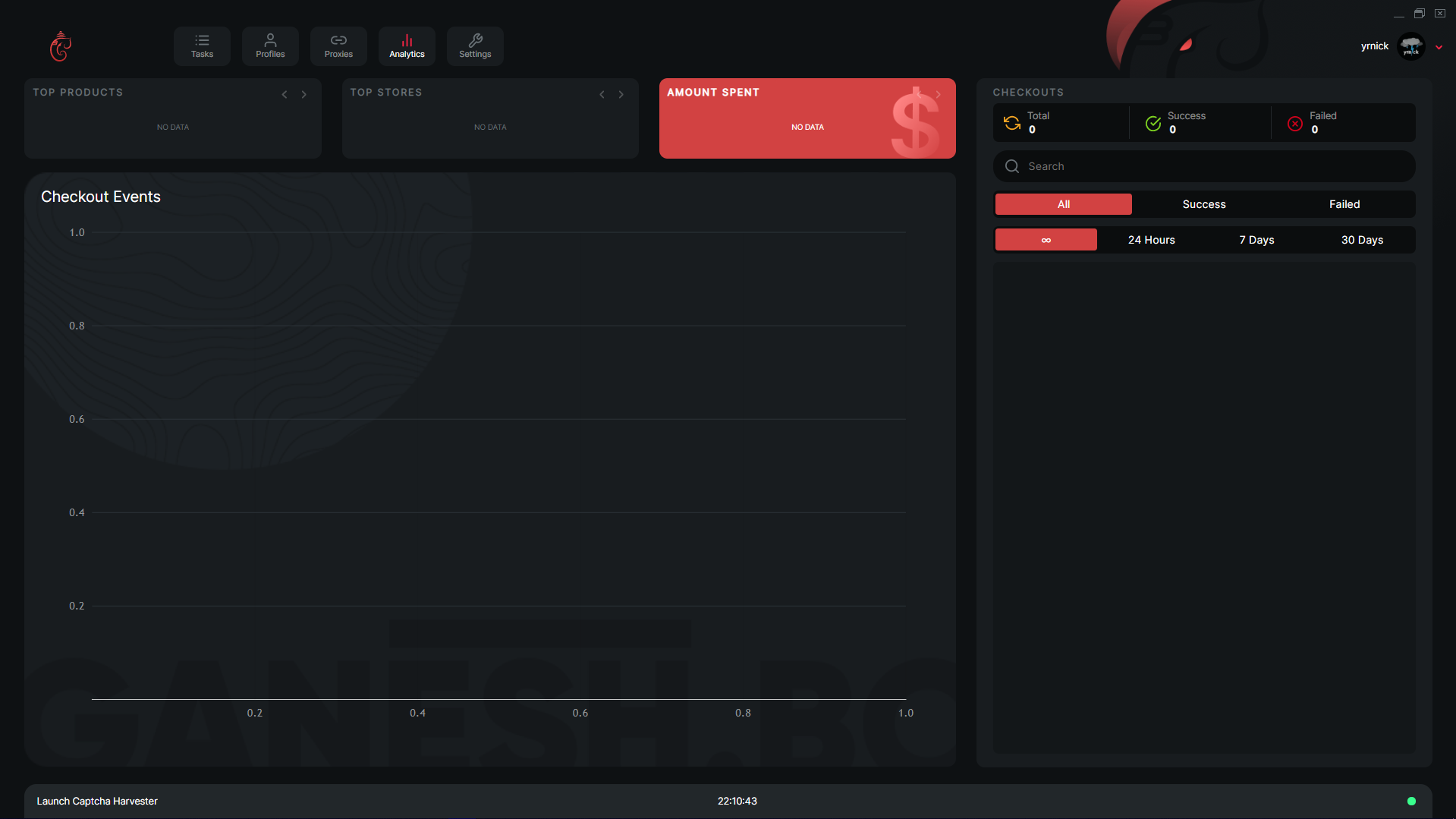Go to the Profiles section
The height and width of the screenshot is (819, 1456).
(x=270, y=46)
